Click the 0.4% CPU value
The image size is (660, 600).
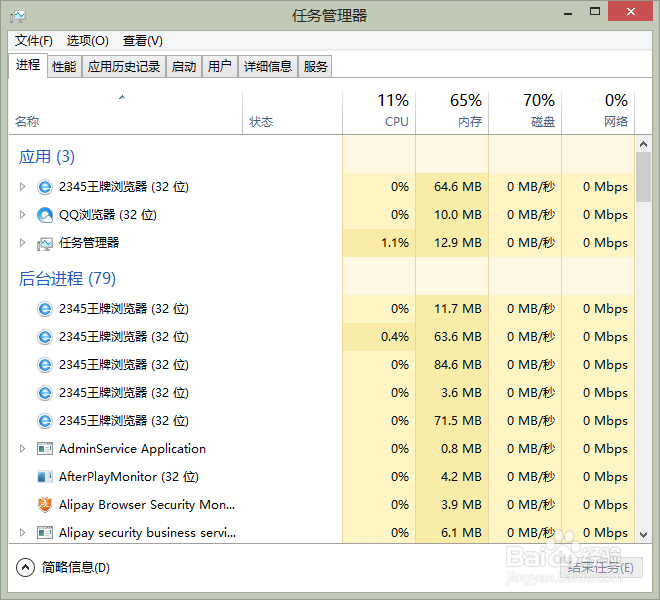[x=395, y=336]
